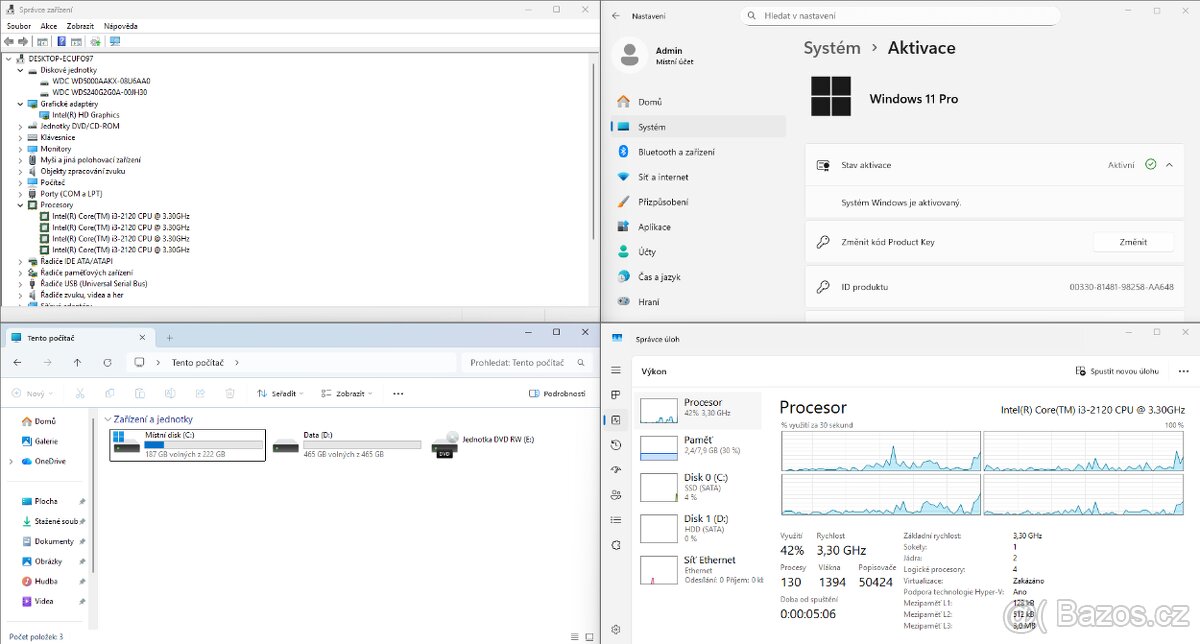Open Task Manager settings via gear icon
This screenshot has width=1200, height=644.
tap(616, 629)
